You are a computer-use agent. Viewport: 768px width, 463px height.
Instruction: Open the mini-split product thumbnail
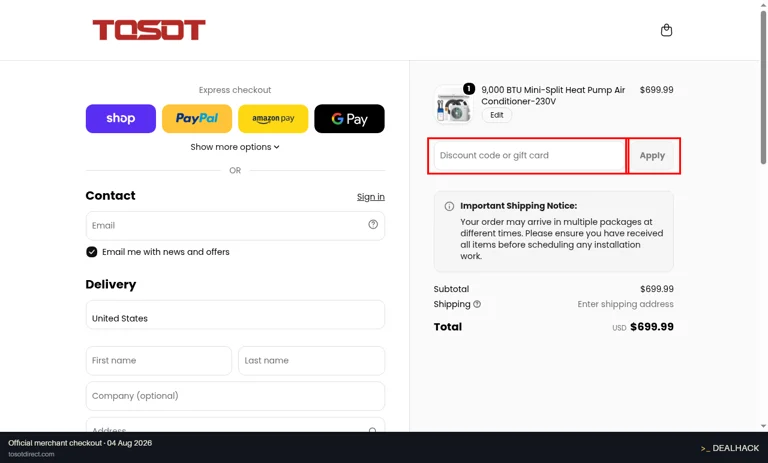coord(453,105)
